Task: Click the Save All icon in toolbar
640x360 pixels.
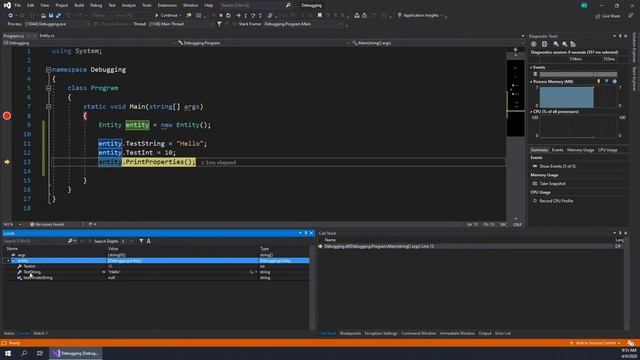Action: (x=58, y=16)
